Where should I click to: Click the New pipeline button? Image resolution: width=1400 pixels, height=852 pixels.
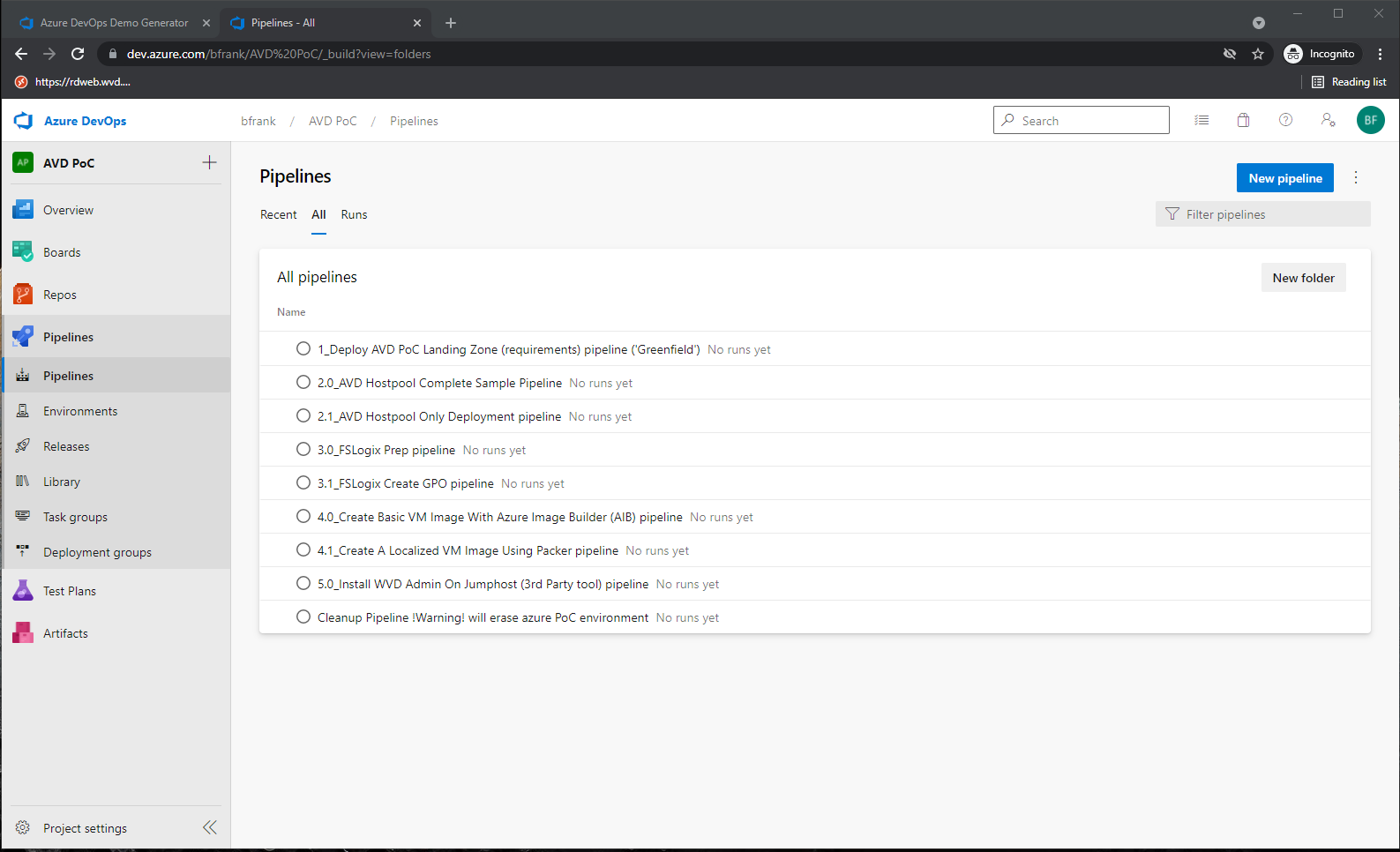click(1285, 177)
